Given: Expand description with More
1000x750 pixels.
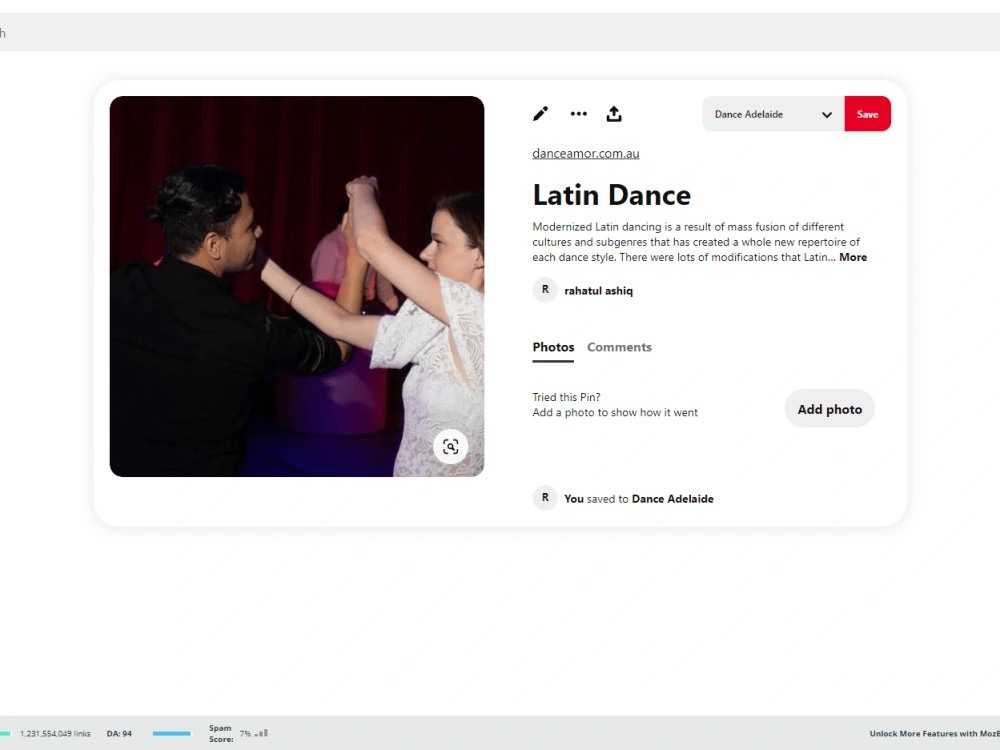Looking at the screenshot, I should tap(853, 258).
